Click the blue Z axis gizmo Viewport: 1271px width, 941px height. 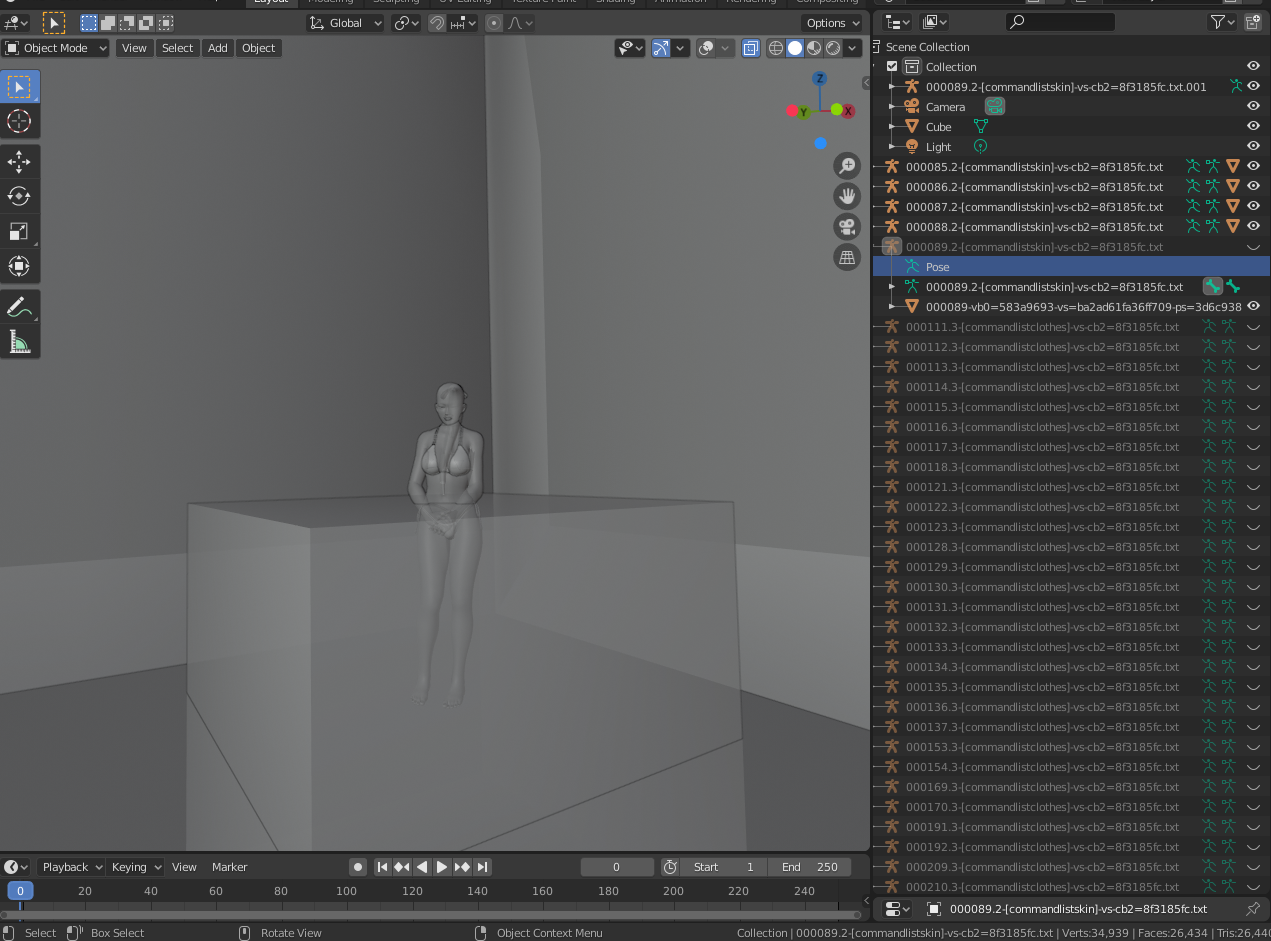820,78
